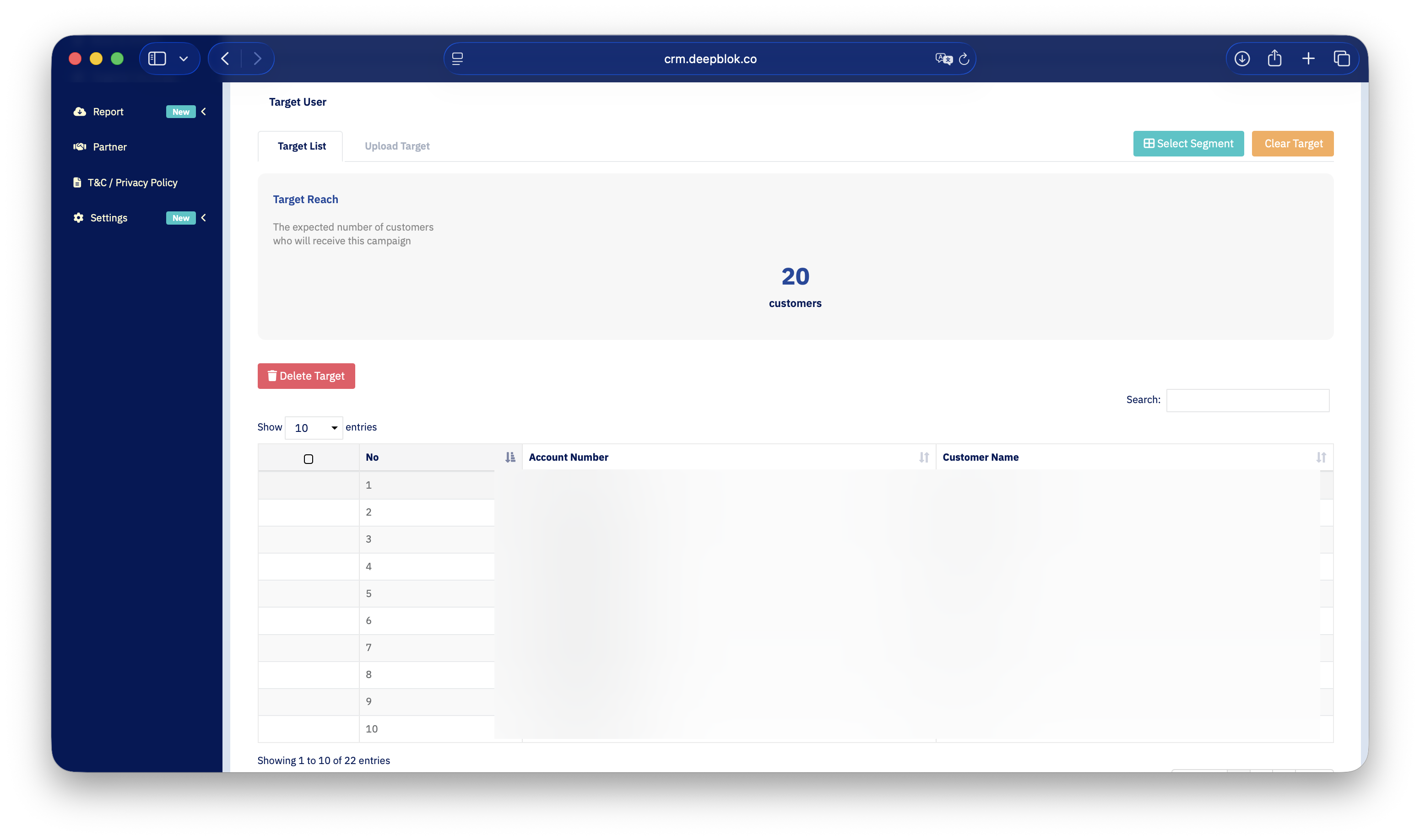Viewport: 1420px width, 840px height.
Task: Reload the page with refresh icon
Action: [964, 58]
